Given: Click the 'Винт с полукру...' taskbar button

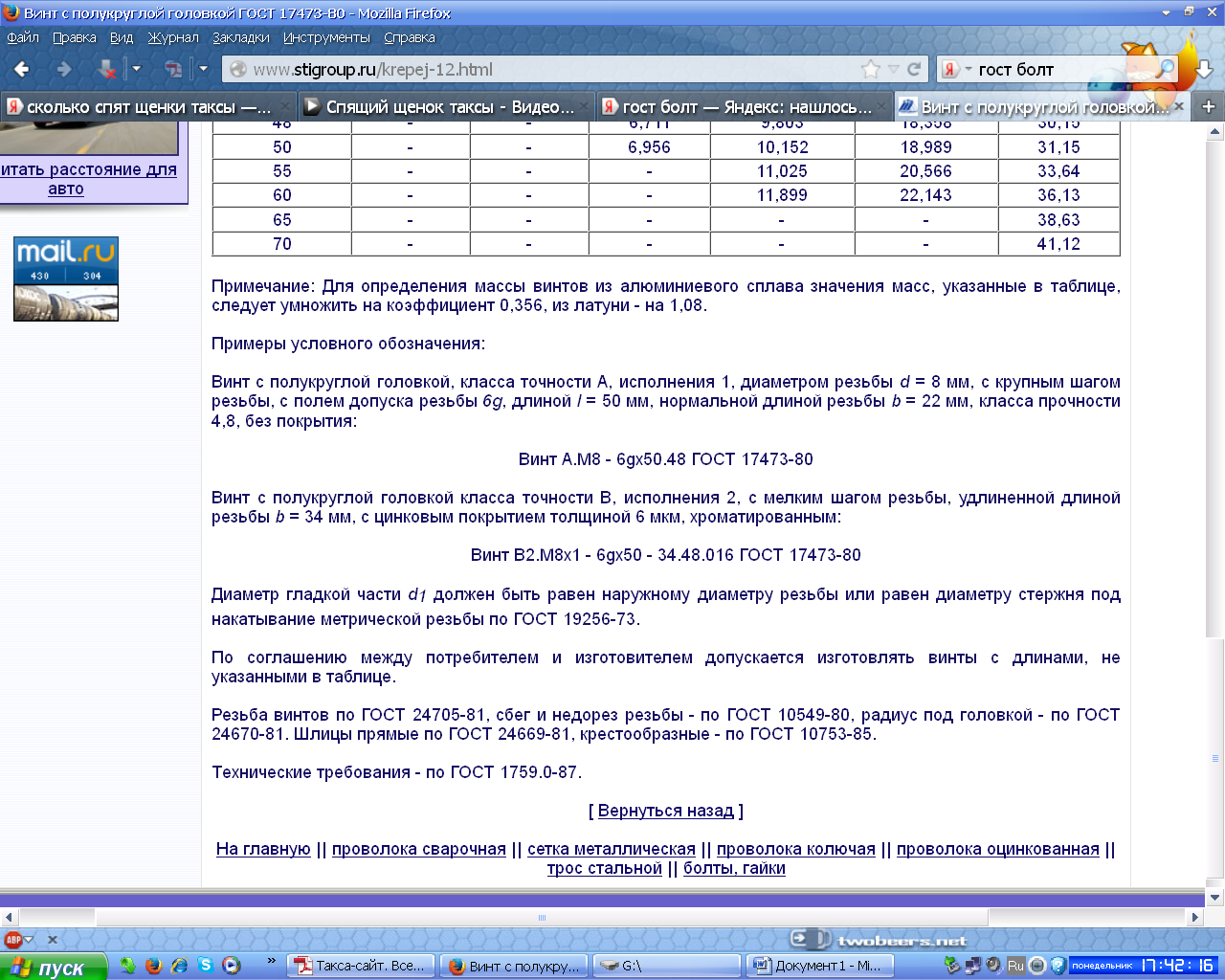Looking at the screenshot, I should point(514,966).
